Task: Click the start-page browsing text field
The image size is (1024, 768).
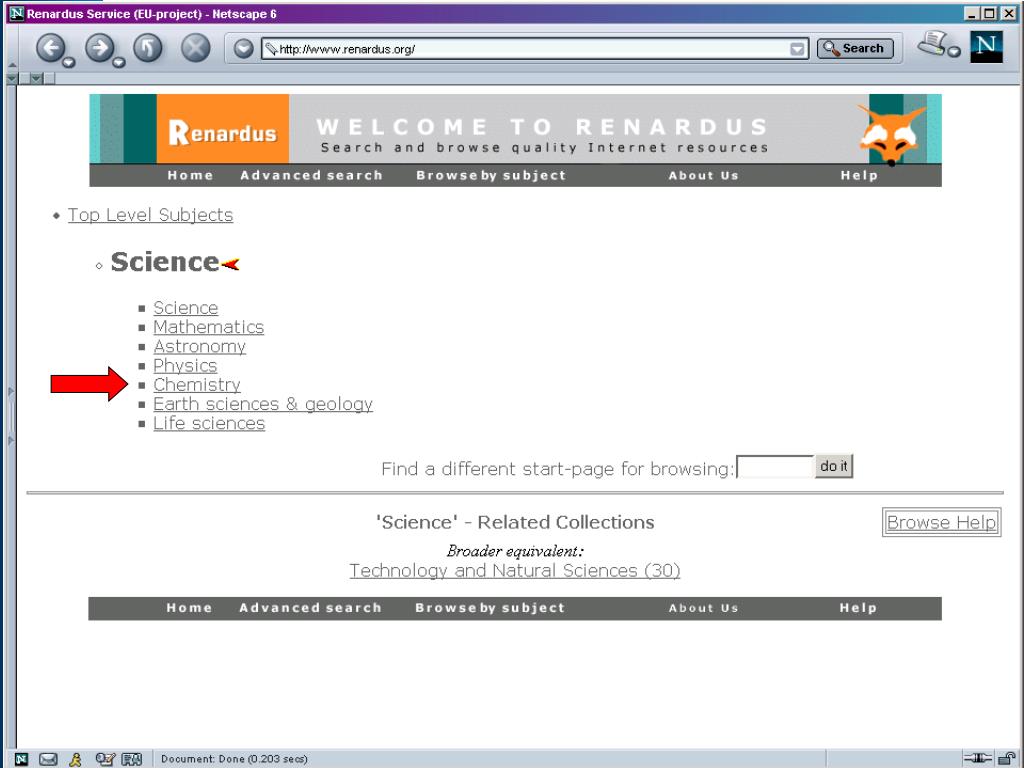Action: tap(775, 467)
